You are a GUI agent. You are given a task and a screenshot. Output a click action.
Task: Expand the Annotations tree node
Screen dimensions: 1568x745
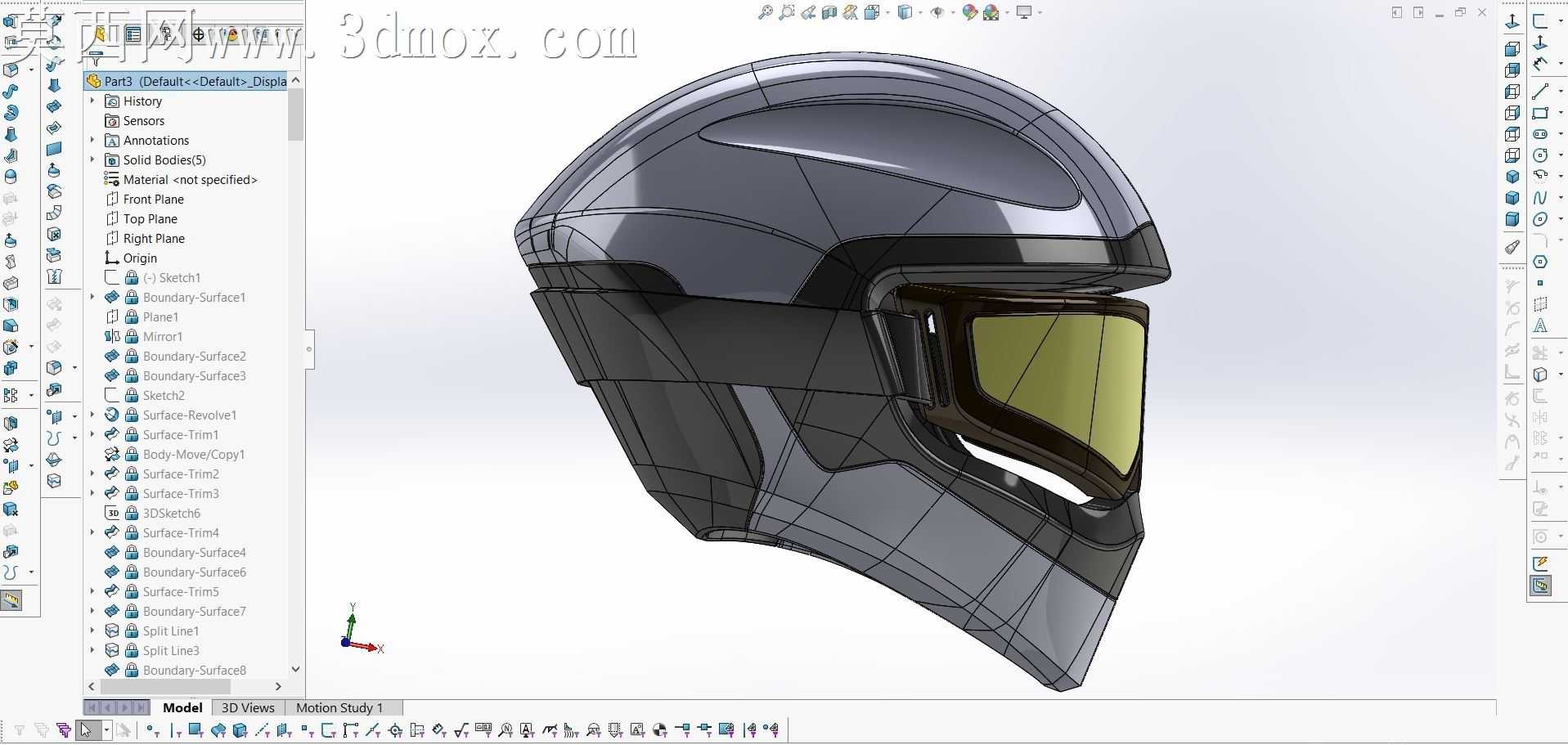click(x=92, y=140)
